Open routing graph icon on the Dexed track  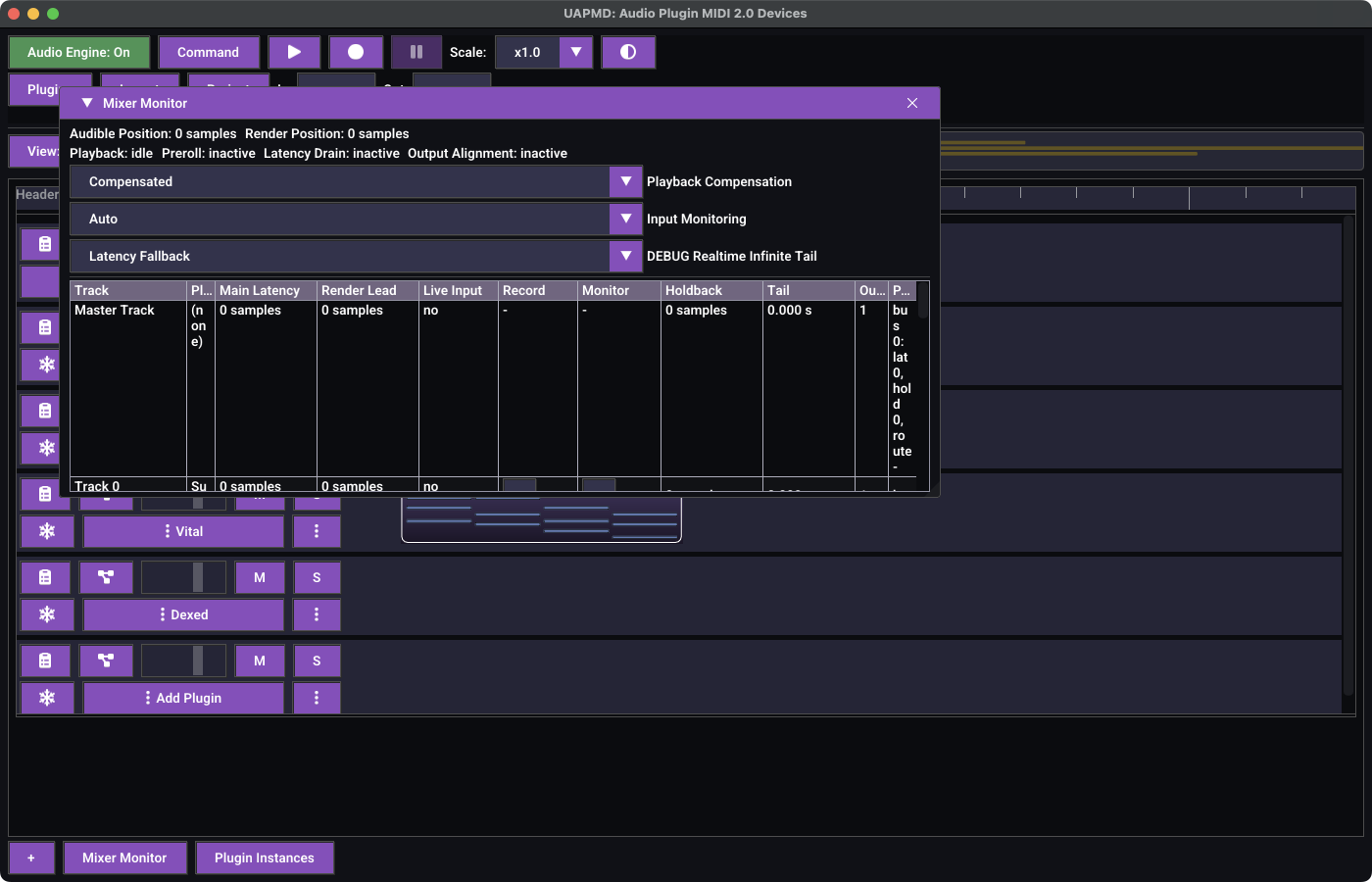click(106, 577)
